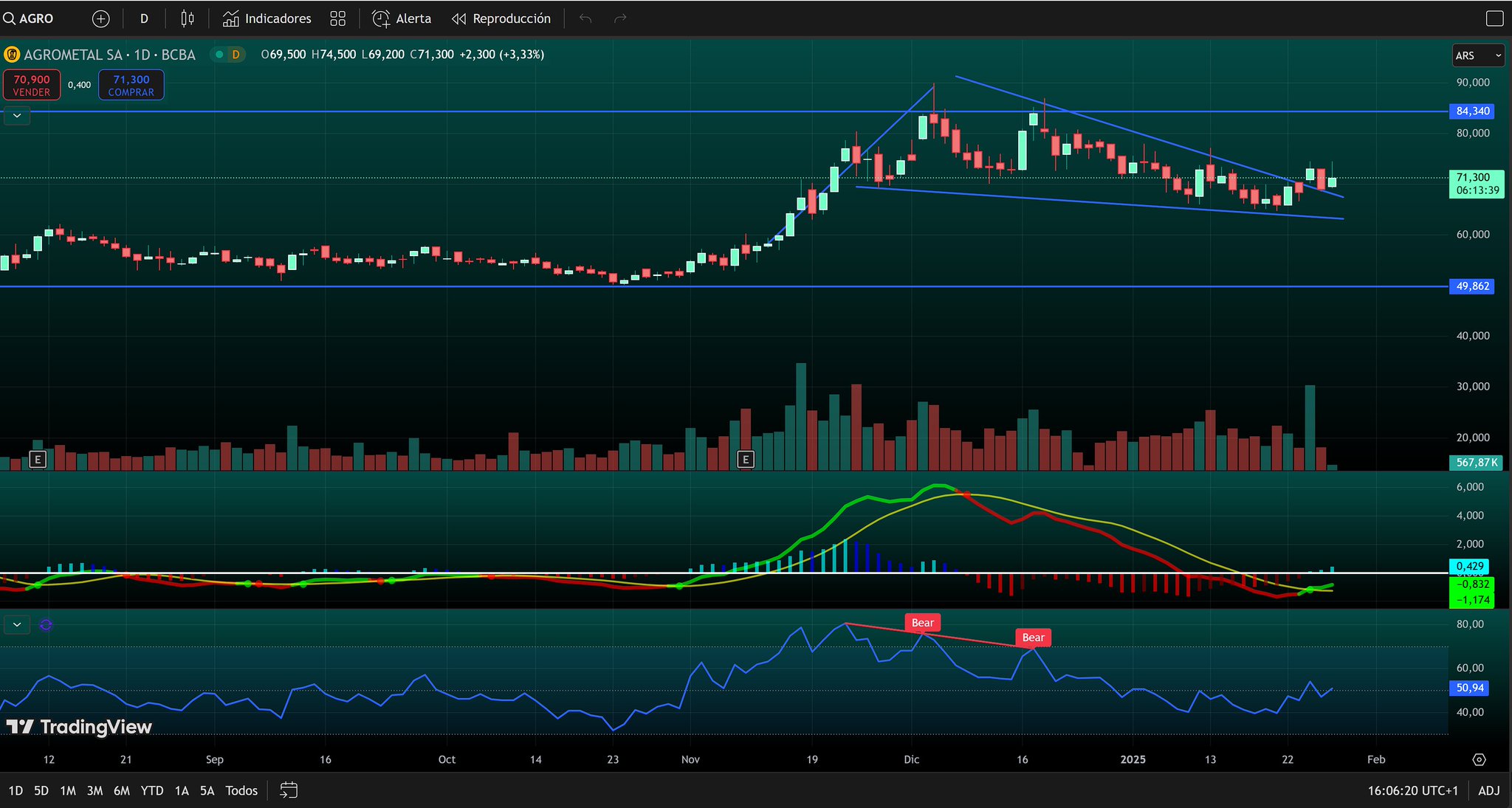Toggle fullscreen layout icon at top right

1494,18
